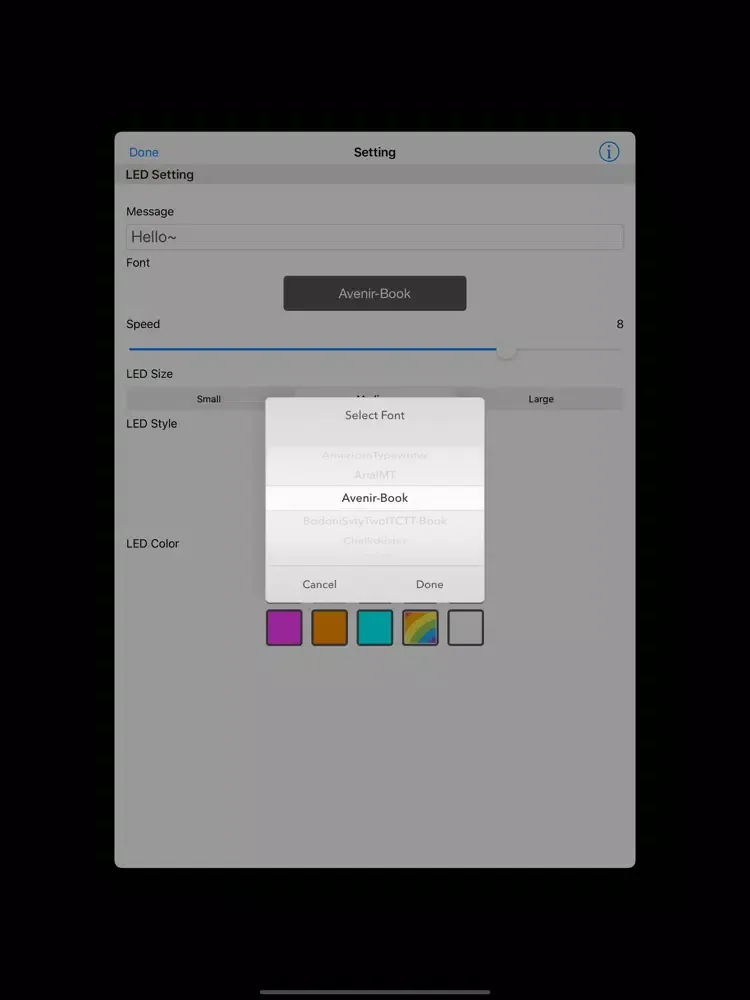Open the info icon in the Setting header
This screenshot has height=1000, width=750.
pyautogui.click(x=608, y=152)
